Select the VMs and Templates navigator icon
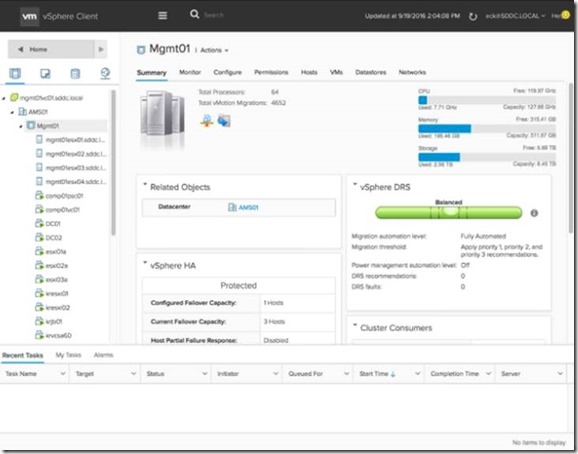 pos(45,73)
